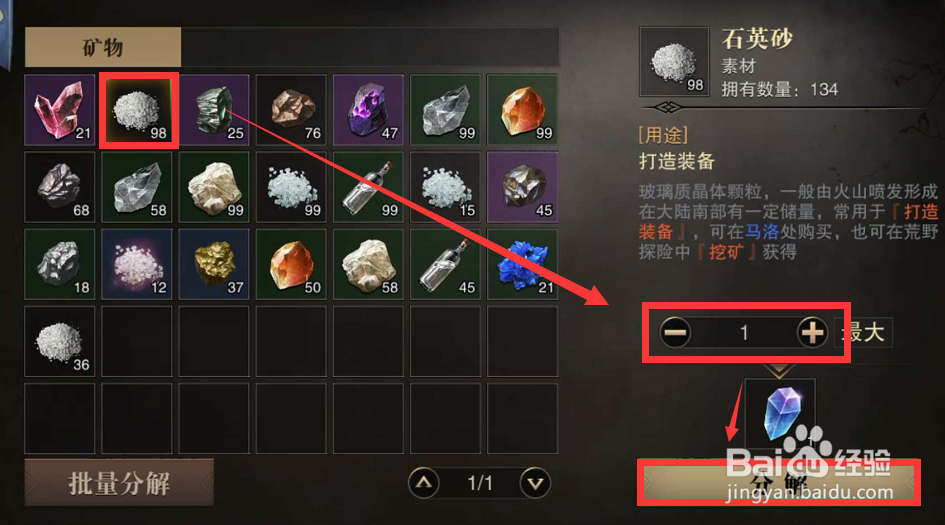Pick the blue crystal cluster with 21
The width and height of the screenshot is (945, 525).
click(523, 264)
